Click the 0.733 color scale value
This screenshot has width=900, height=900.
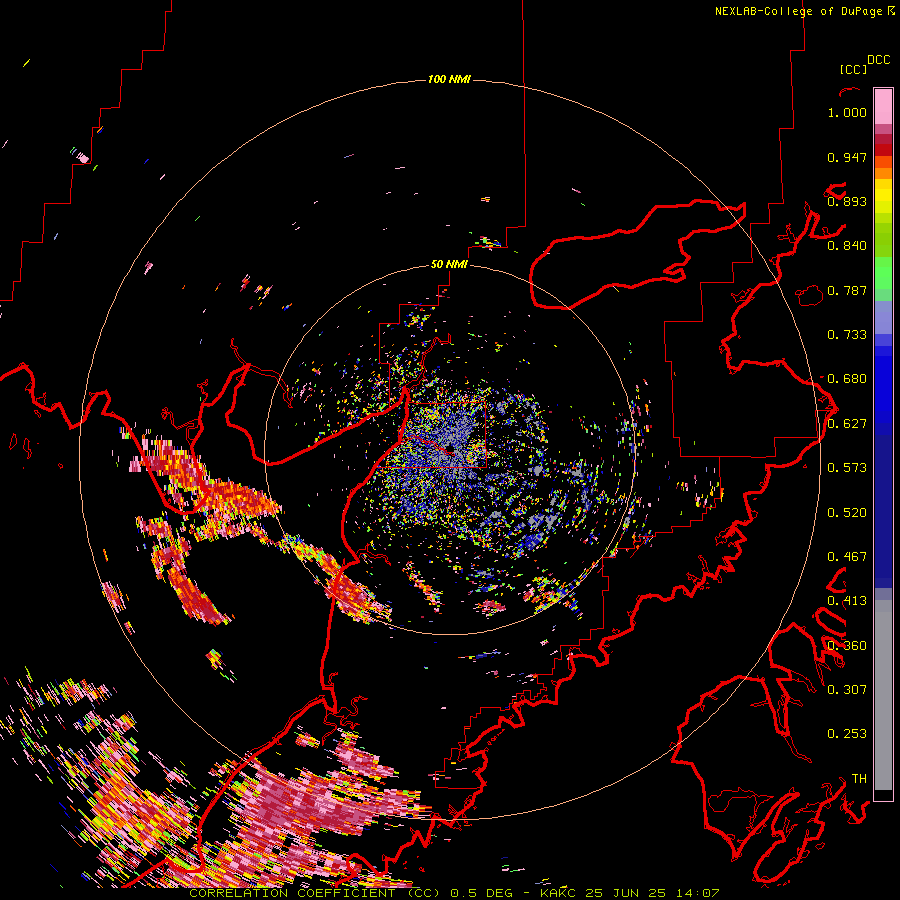pos(847,335)
